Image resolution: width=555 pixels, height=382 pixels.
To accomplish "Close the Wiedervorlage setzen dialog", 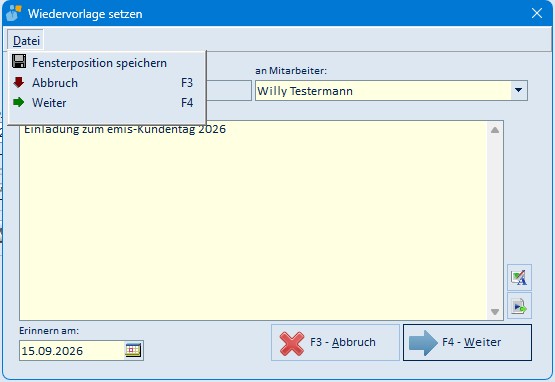I will (537, 13).
